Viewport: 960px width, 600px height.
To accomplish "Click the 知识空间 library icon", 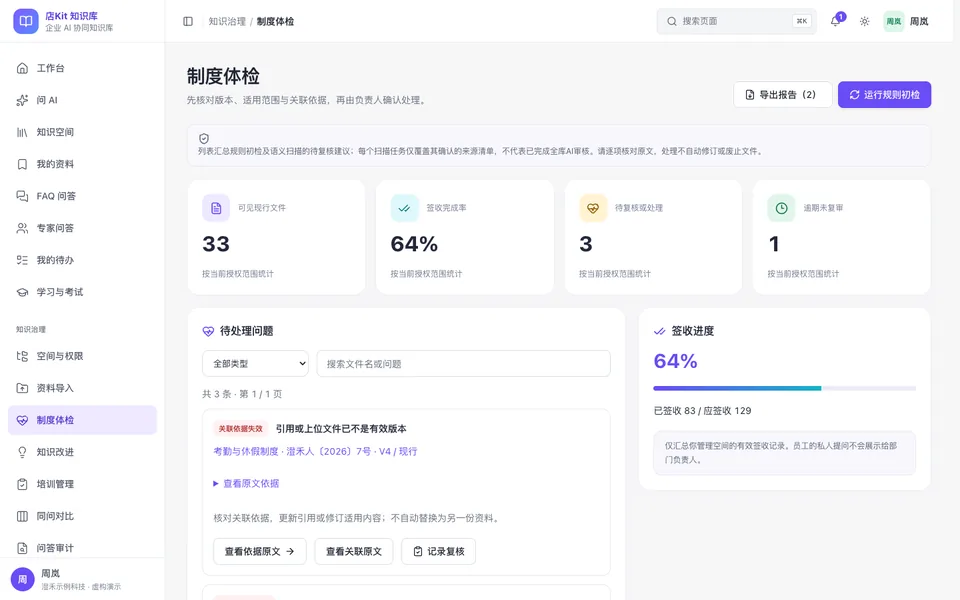I will [x=22, y=132].
